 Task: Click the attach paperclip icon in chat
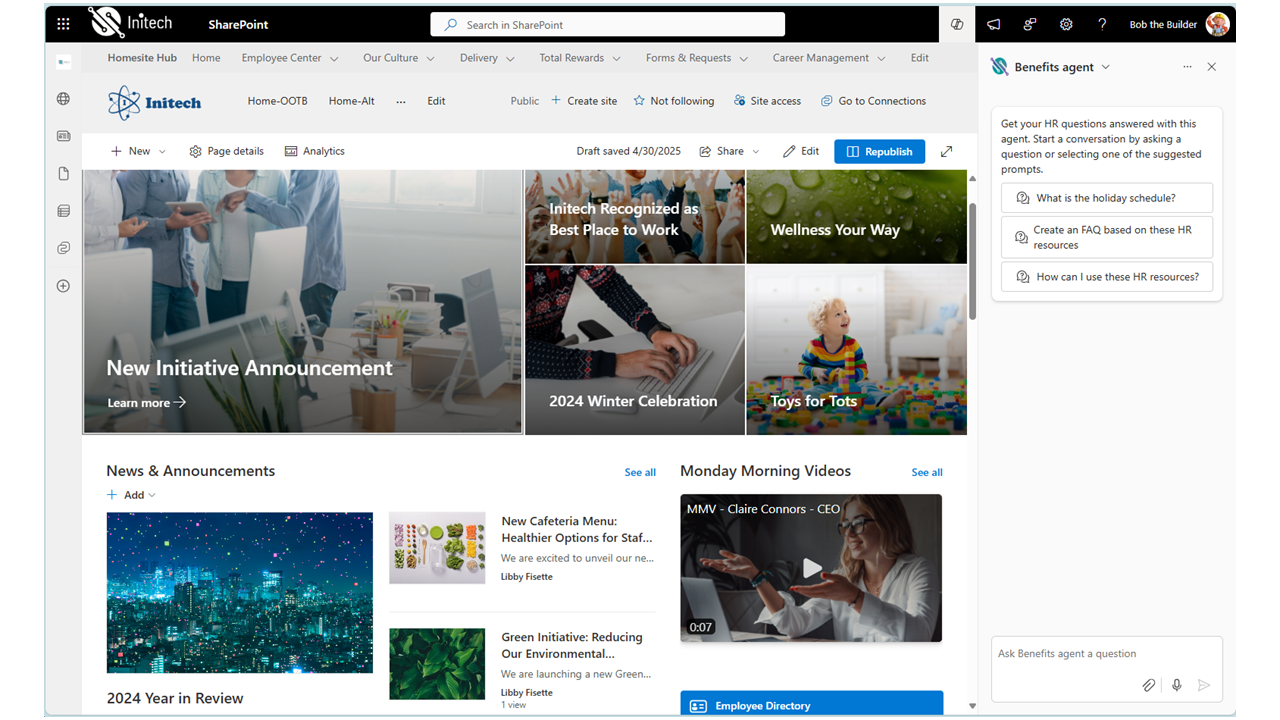click(x=1149, y=685)
